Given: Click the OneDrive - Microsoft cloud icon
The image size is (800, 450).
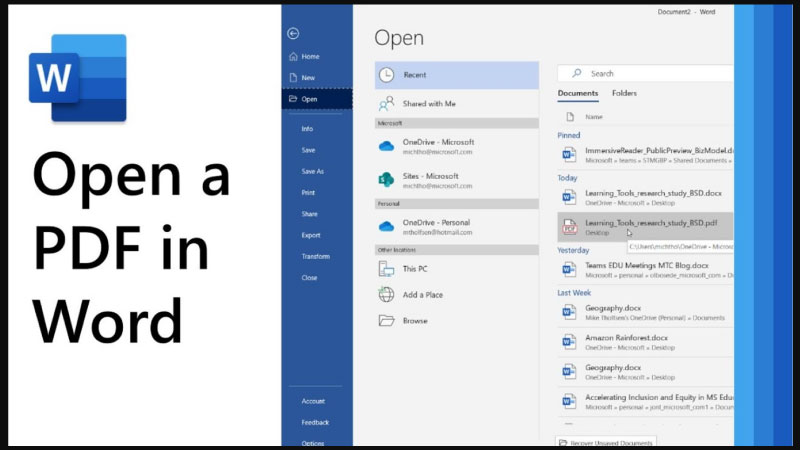Looking at the screenshot, I should click(387, 147).
